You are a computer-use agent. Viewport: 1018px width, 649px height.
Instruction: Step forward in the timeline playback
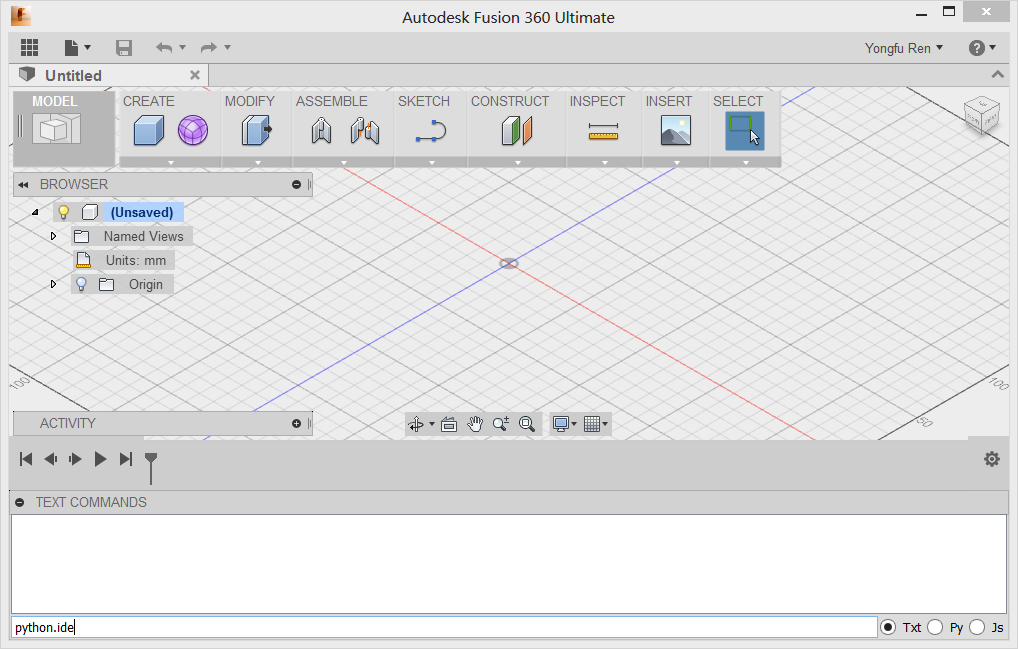(x=75, y=459)
